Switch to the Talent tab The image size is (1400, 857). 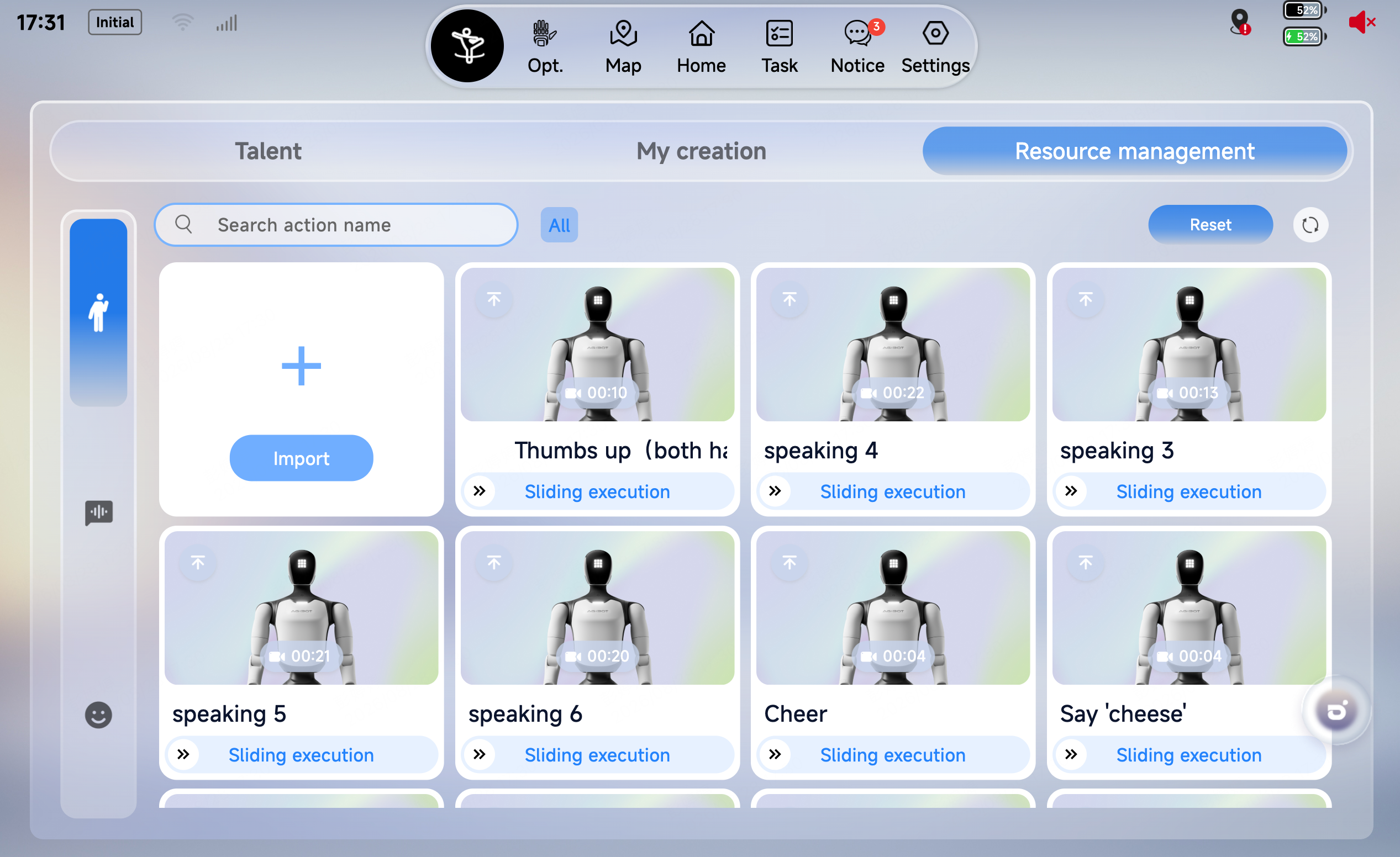268,151
